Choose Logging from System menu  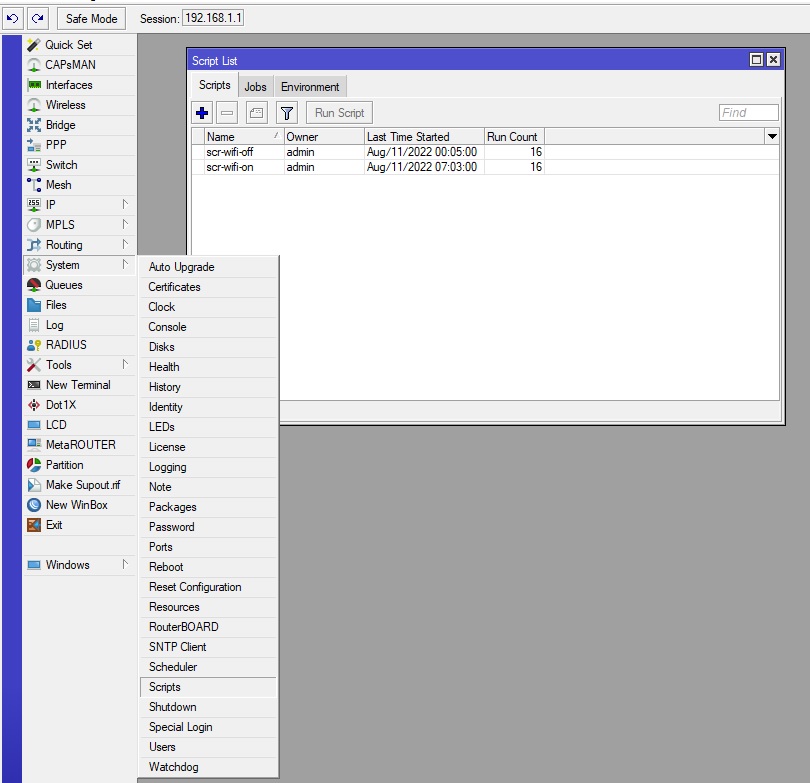[x=208, y=467]
